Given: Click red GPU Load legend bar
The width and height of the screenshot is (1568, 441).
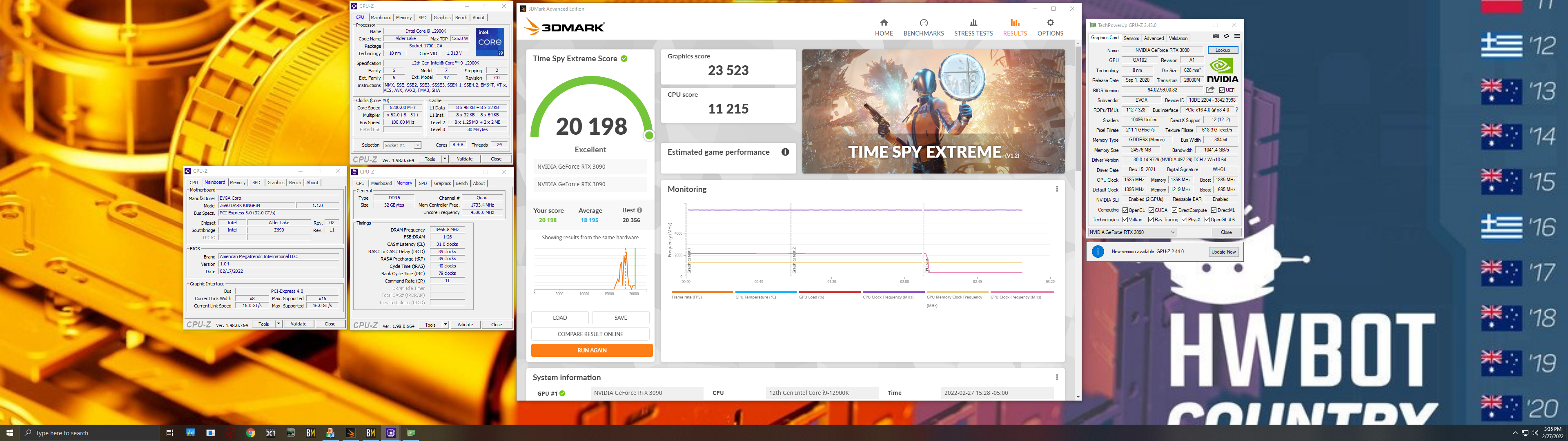Looking at the screenshot, I should pyautogui.click(x=830, y=292).
